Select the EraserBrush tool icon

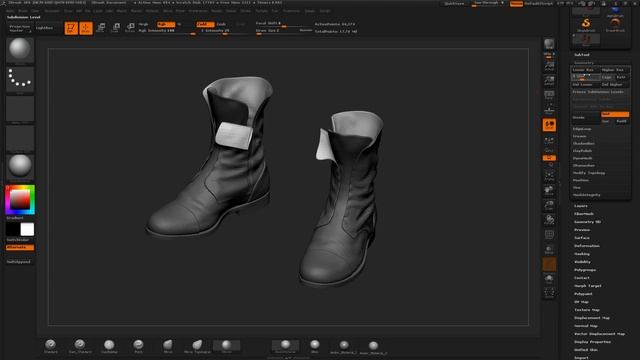pyautogui.click(x=615, y=25)
